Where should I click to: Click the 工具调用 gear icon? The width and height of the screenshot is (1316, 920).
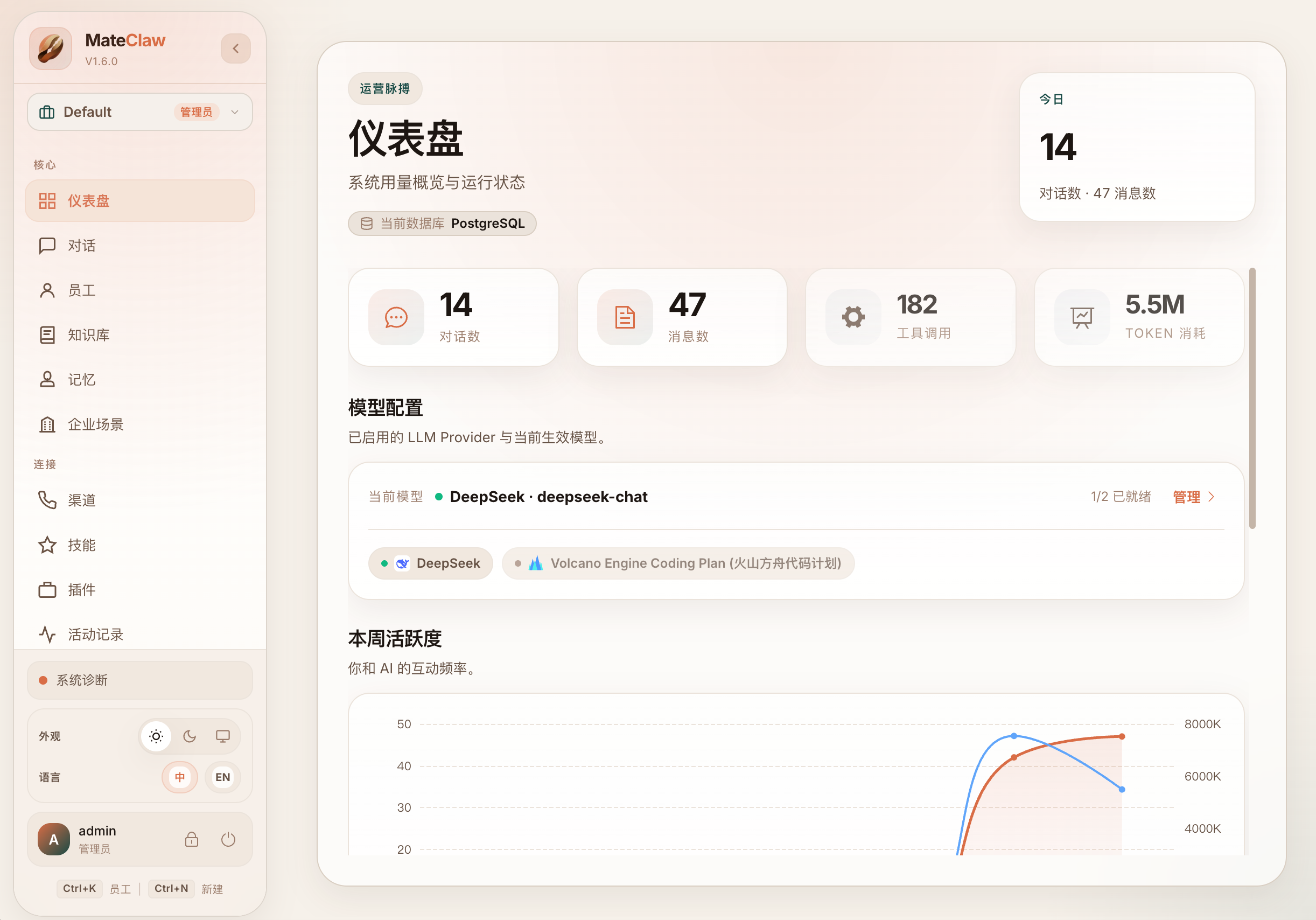(x=853, y=317)
